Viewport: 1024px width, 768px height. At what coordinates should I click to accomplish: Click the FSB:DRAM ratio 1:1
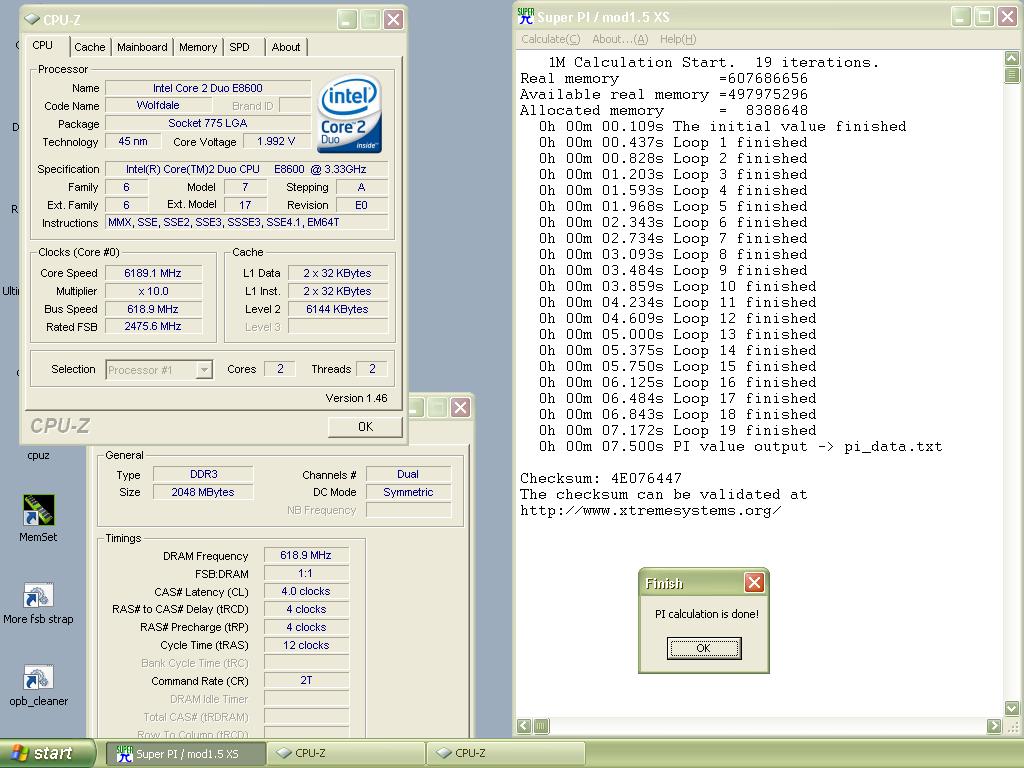click(x=306, y=573)
